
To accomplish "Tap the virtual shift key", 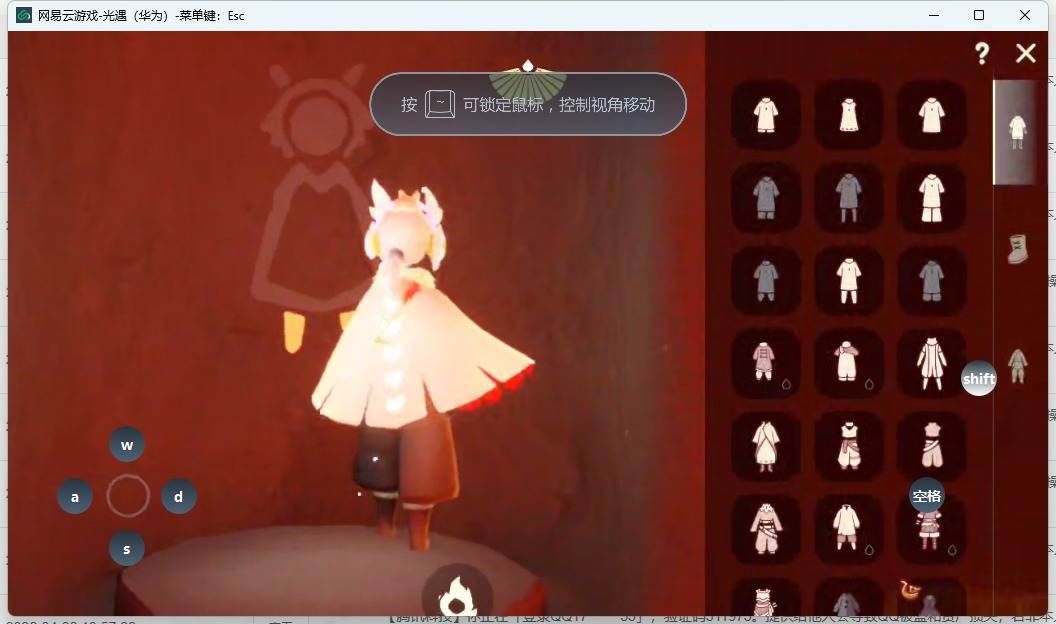I will pyautogui.click(x=979, y=378).
